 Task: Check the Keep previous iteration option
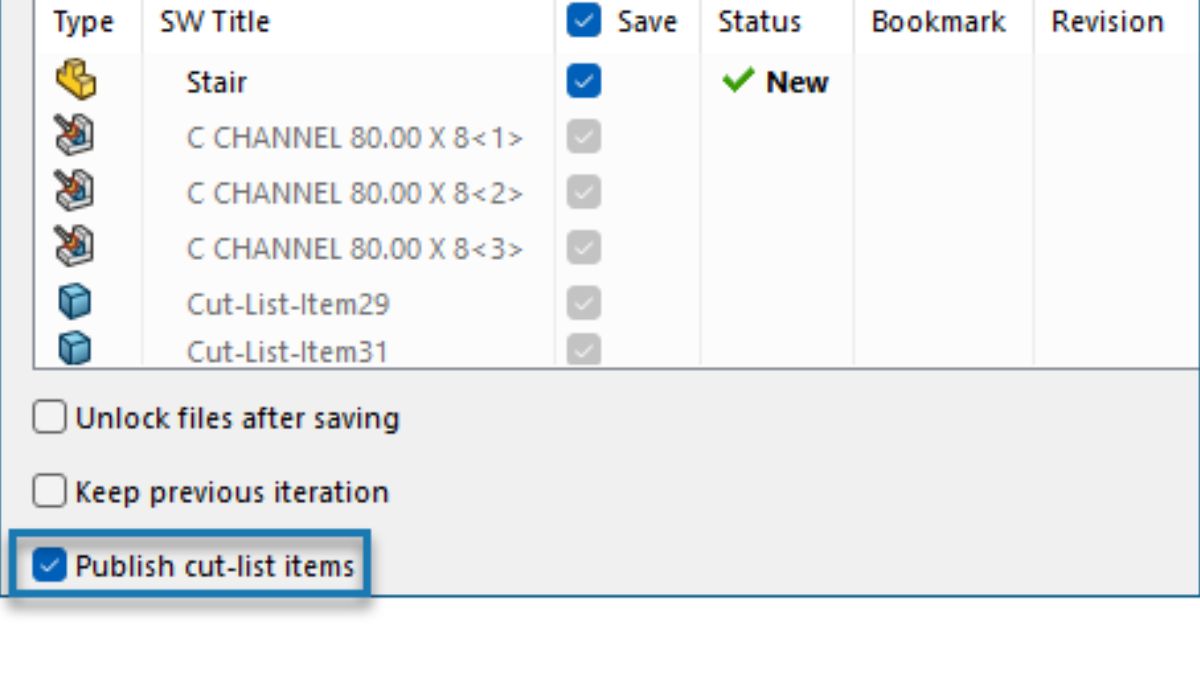click(x=49, y=491)
